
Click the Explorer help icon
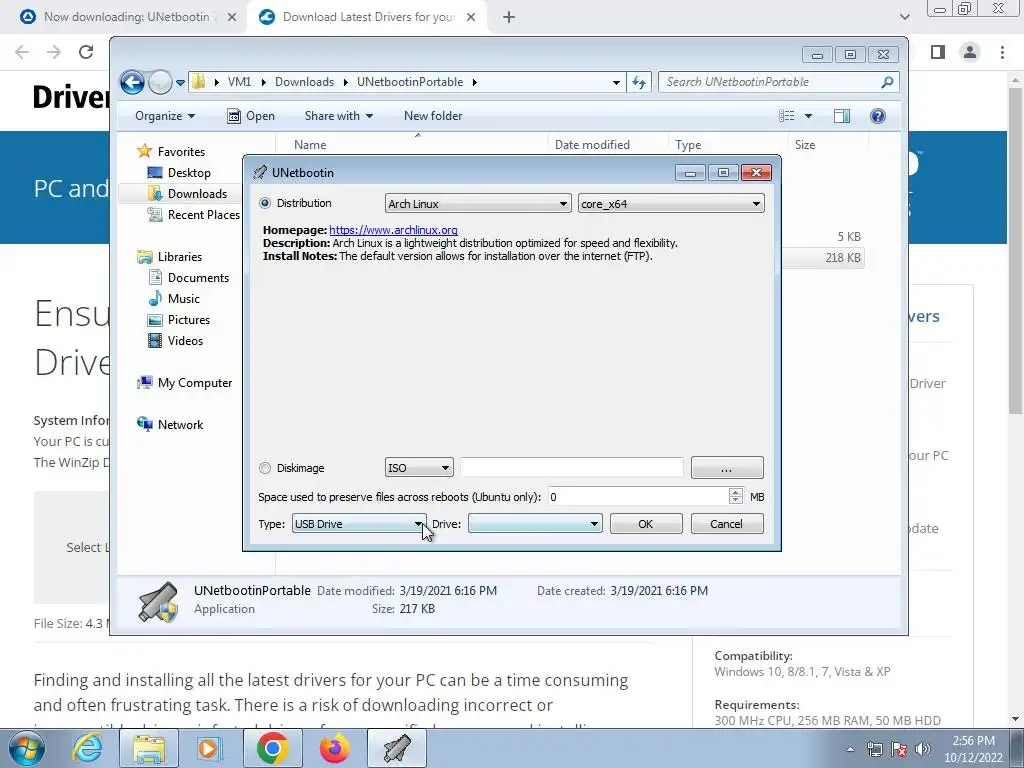[x=878, y=116]
